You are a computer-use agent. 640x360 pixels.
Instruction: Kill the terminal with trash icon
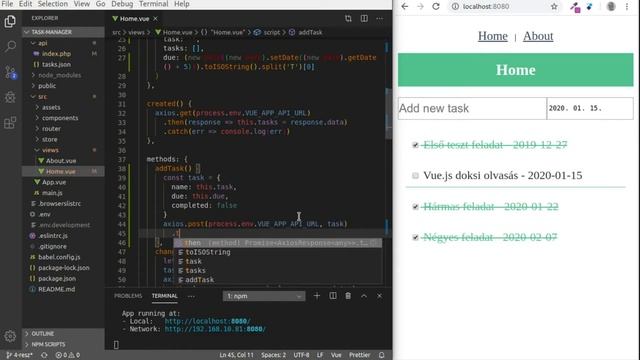[x=348, y=296]
